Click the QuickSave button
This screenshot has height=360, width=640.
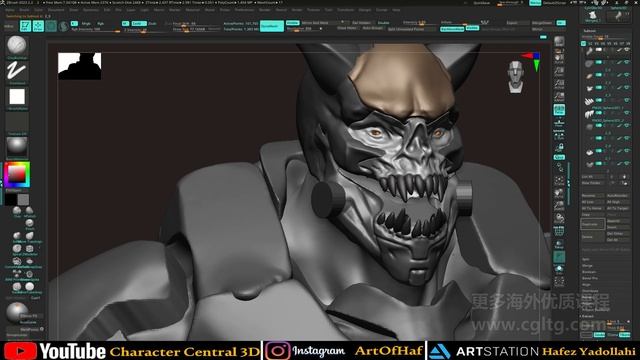click(482, 3)
